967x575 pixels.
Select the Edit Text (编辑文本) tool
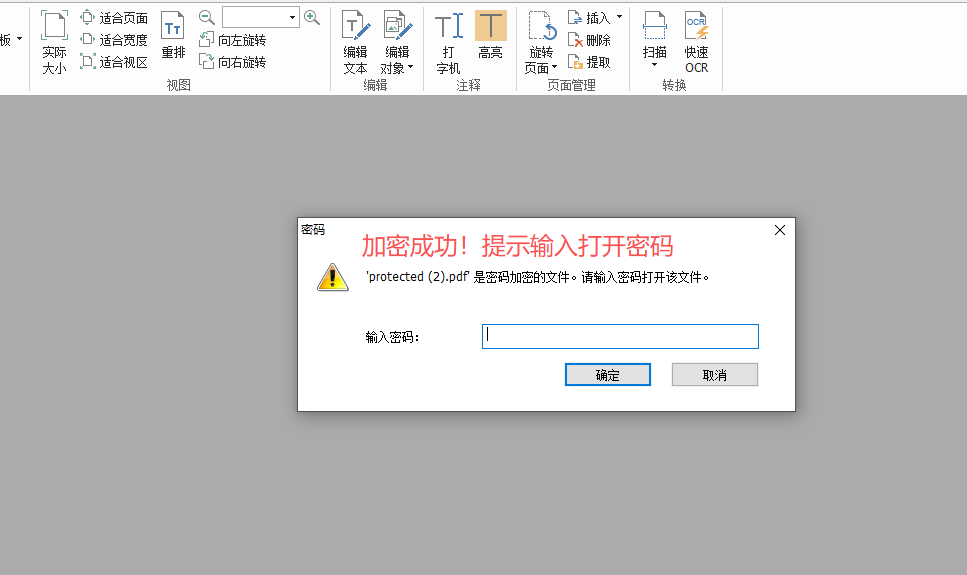(355, 42)
